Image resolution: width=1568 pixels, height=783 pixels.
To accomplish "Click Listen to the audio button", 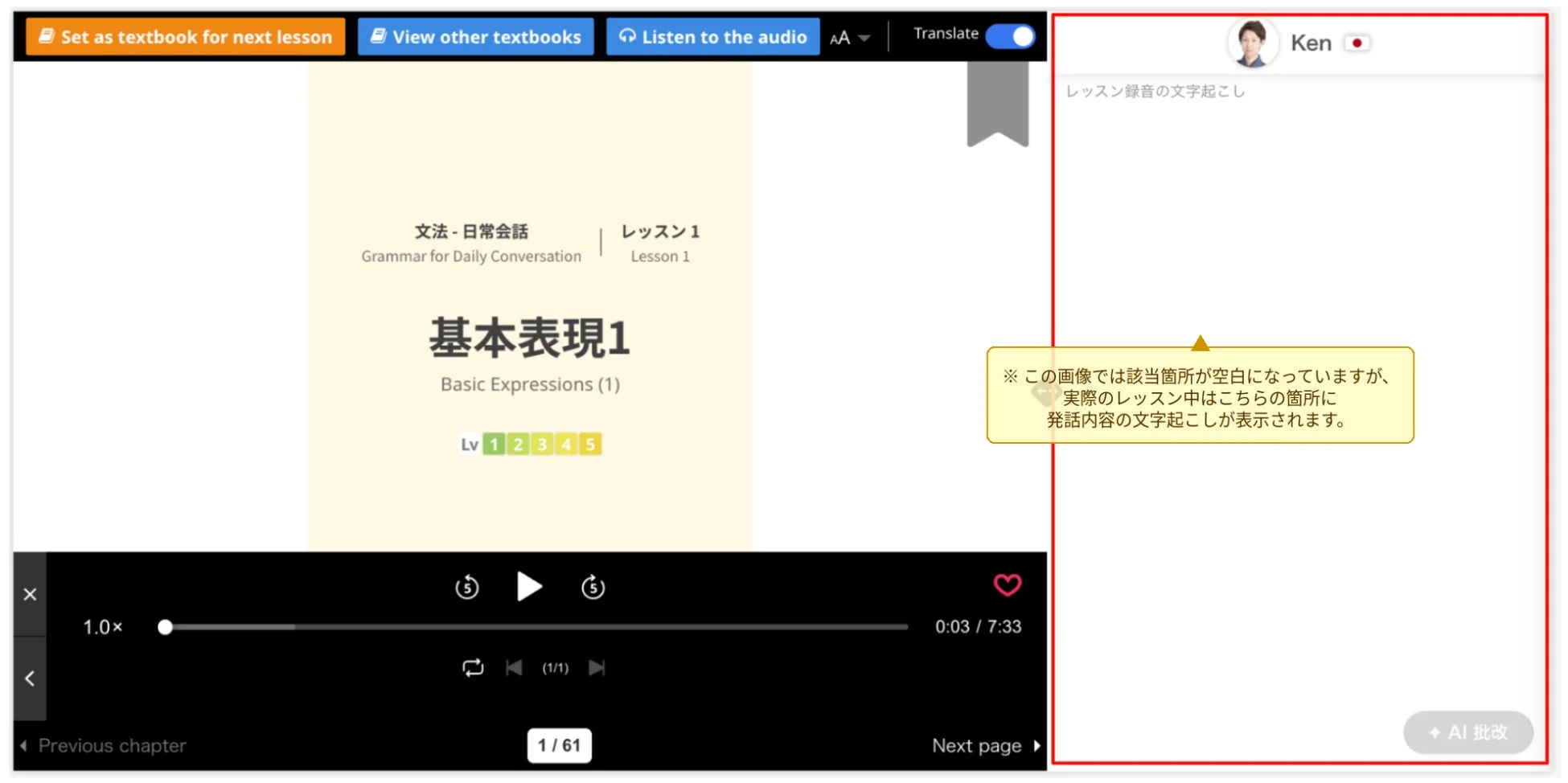I will point(712,37).
